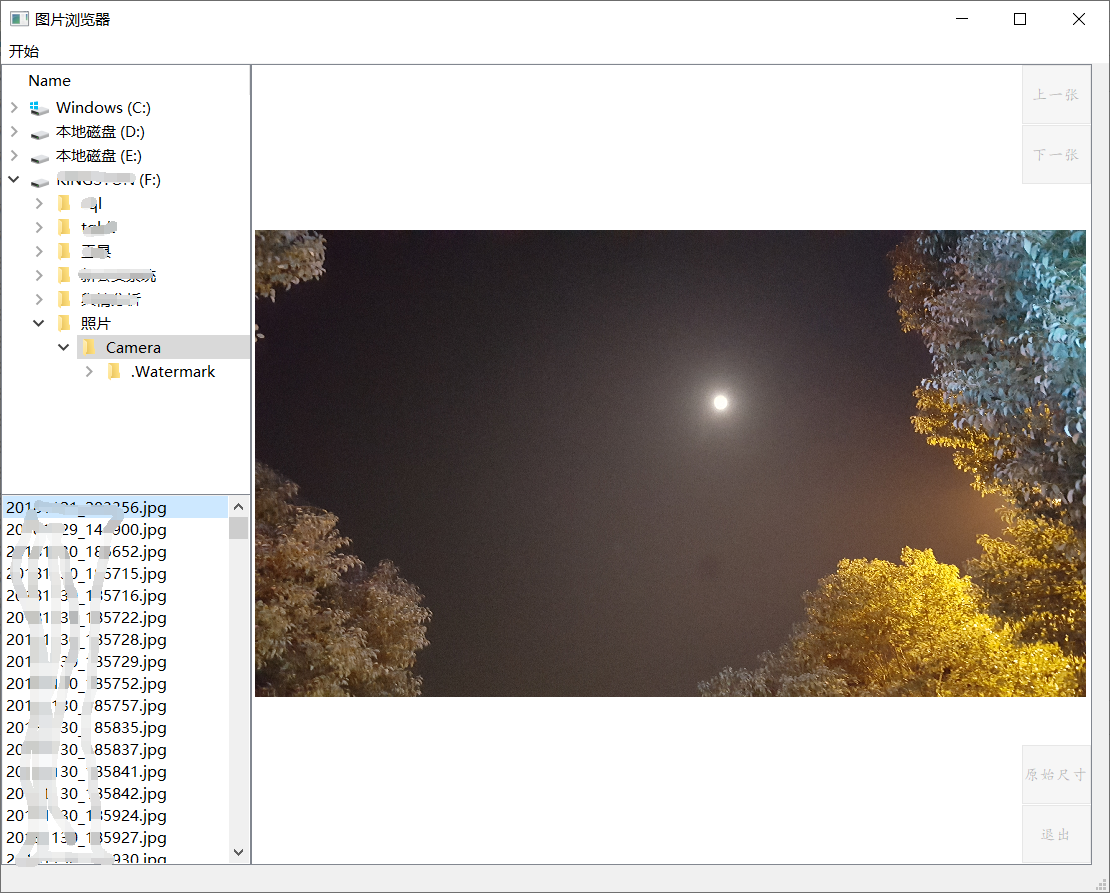Click the 退出 button
Viewport: 1110px width, 893px height.
click(x=1056, y=834)
